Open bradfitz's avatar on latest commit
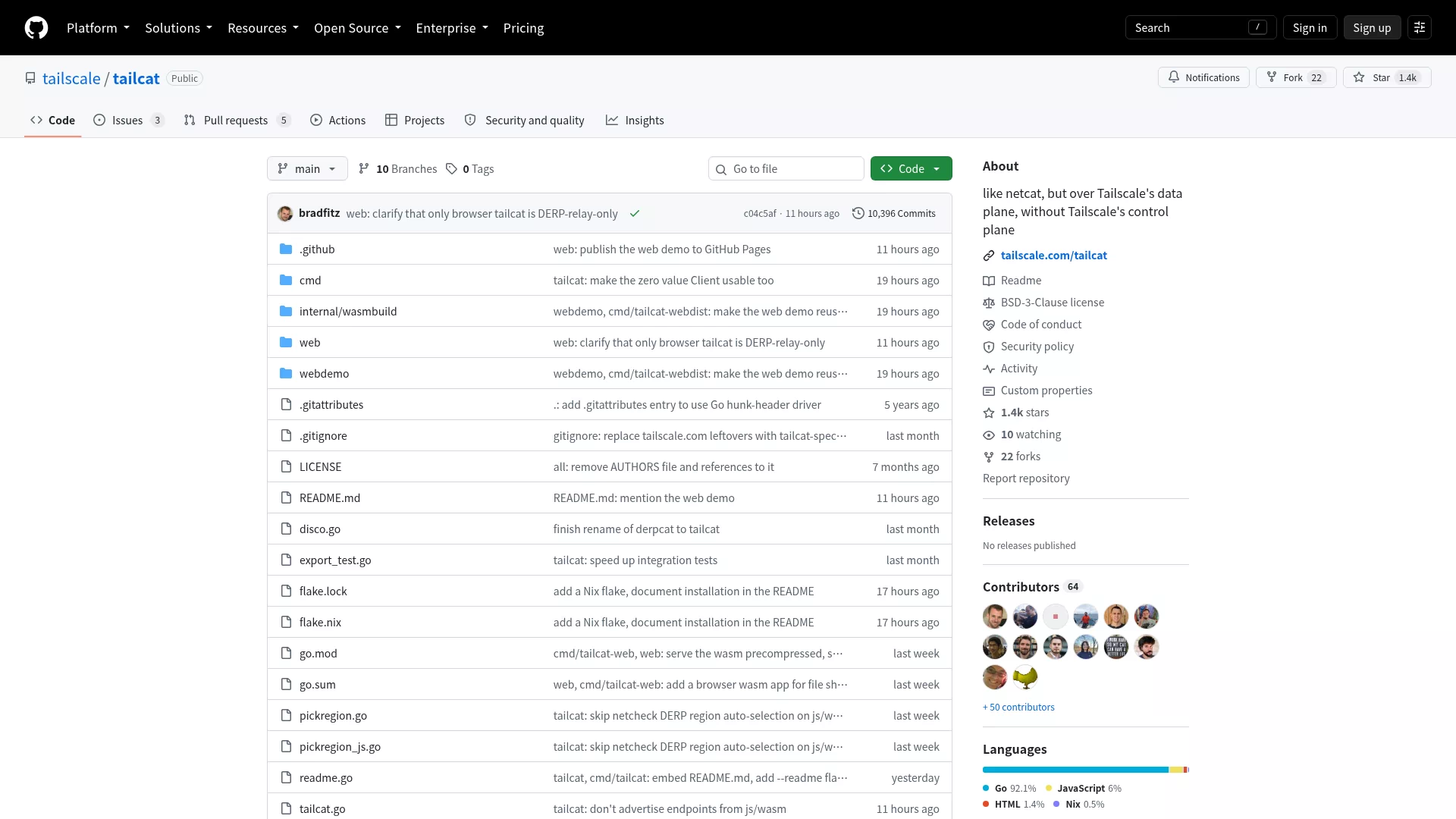Screen dimensions: 1456x819 click(285, 214)
